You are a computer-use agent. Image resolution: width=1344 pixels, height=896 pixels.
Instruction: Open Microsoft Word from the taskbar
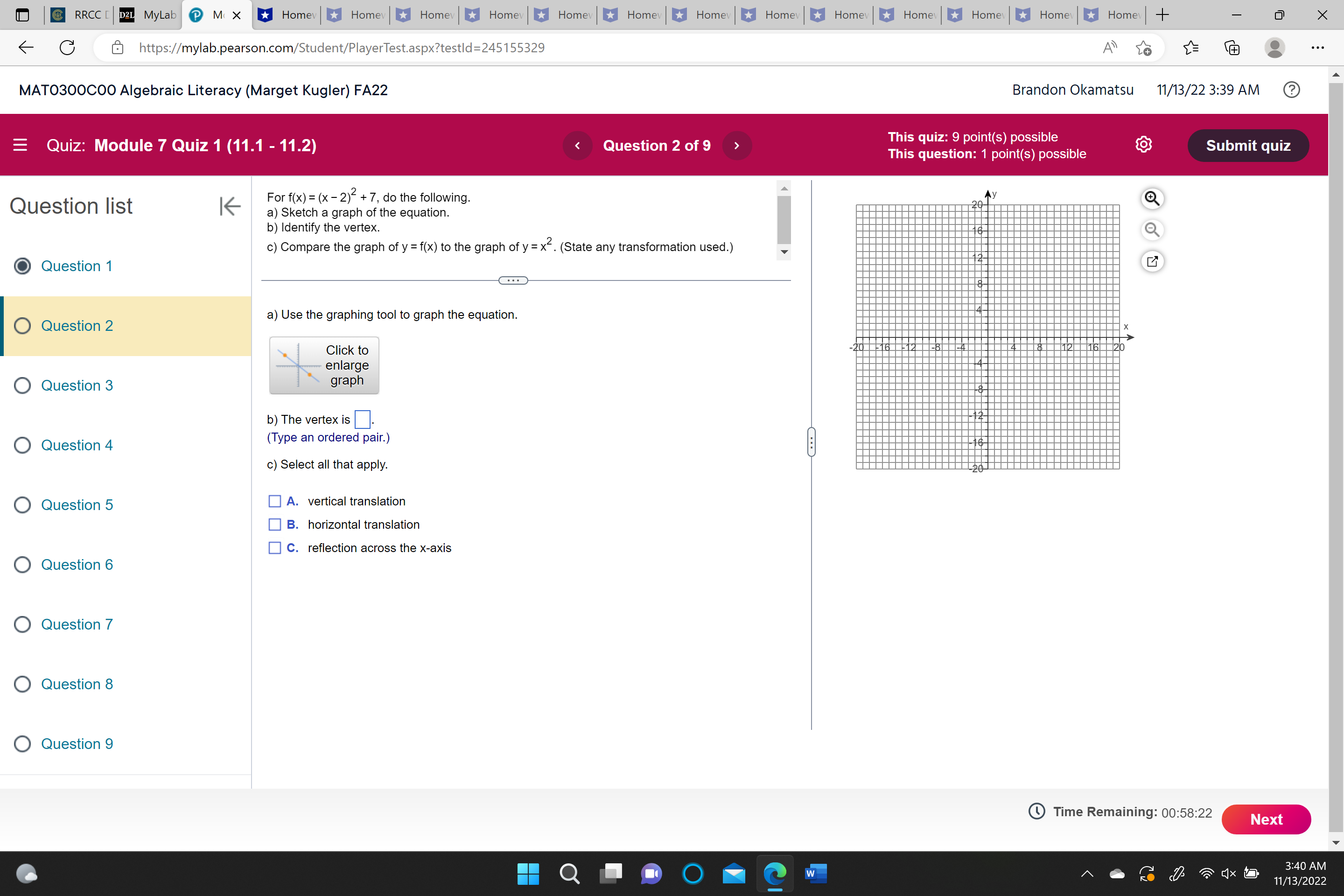click(815, 873)
